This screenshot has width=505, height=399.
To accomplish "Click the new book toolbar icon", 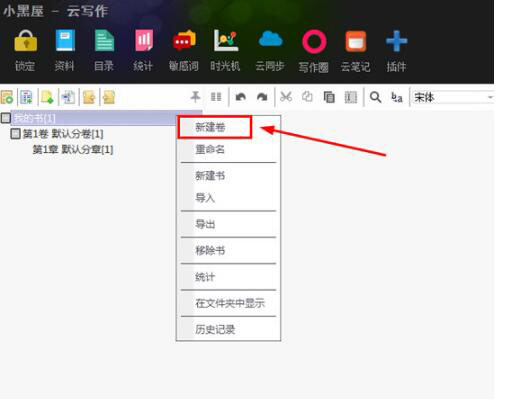I will pyautogui.click(x=7, y=97).
